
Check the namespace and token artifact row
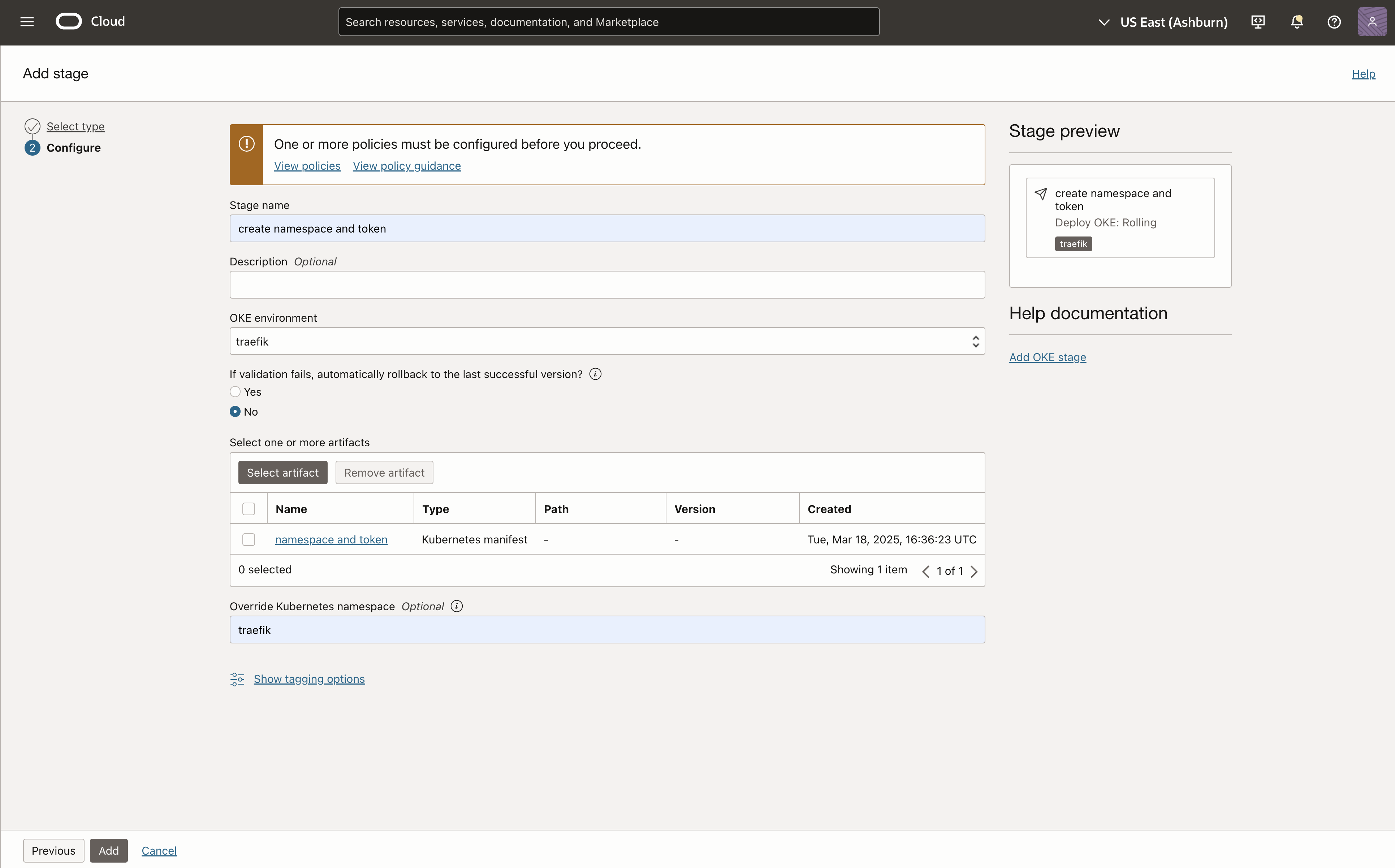(x=249, y=540)
